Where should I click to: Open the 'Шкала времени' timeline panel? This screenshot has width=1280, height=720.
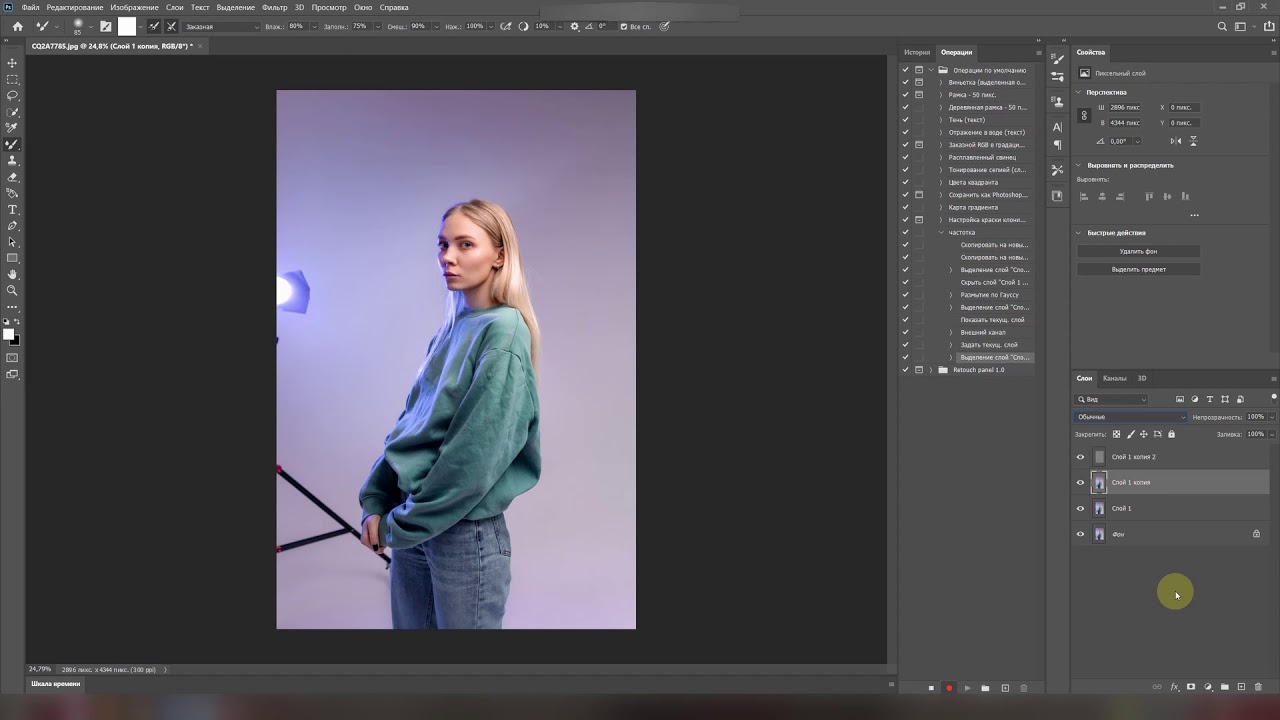[56, 684]
